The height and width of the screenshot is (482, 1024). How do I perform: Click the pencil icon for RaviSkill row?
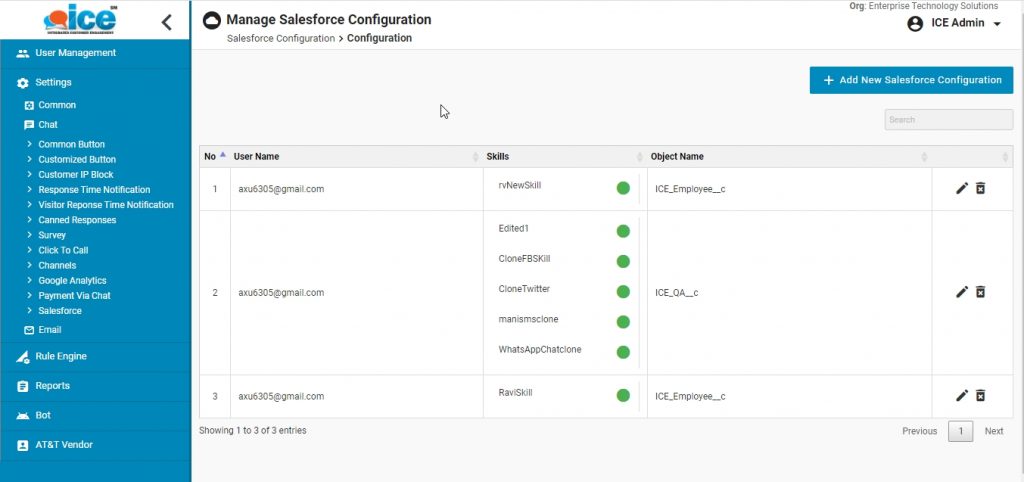pyautogui.click(x=962, y=396)
